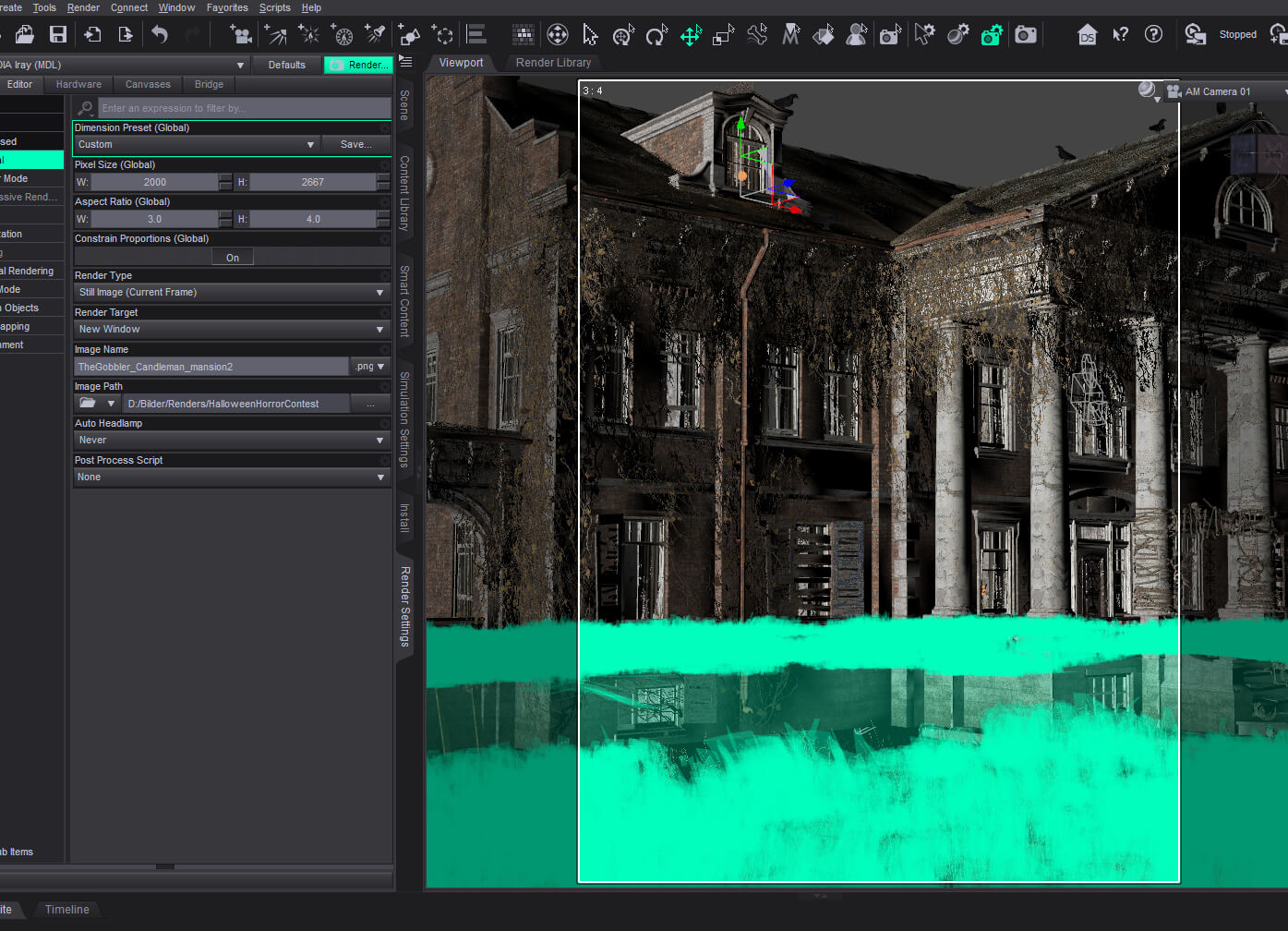The height and width of the screenshot is (931, 1288).
Task: Switch to the Render Library tab
Action: [x=553, y=63]
